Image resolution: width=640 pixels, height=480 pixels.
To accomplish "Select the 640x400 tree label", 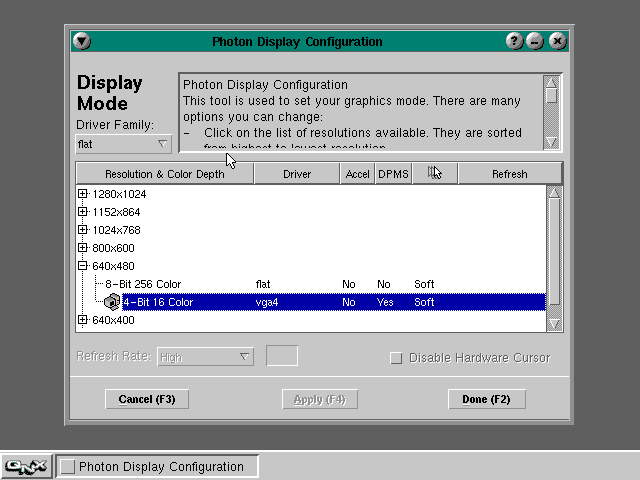I will point(113,320).
